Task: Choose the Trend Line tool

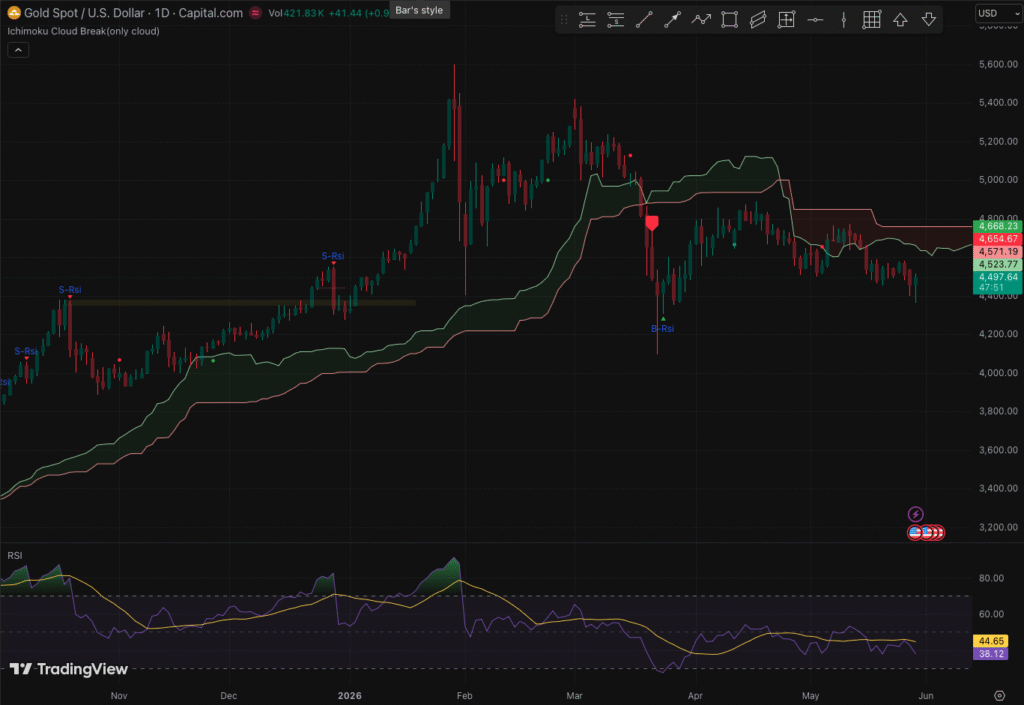Action: tap(644, 20)
